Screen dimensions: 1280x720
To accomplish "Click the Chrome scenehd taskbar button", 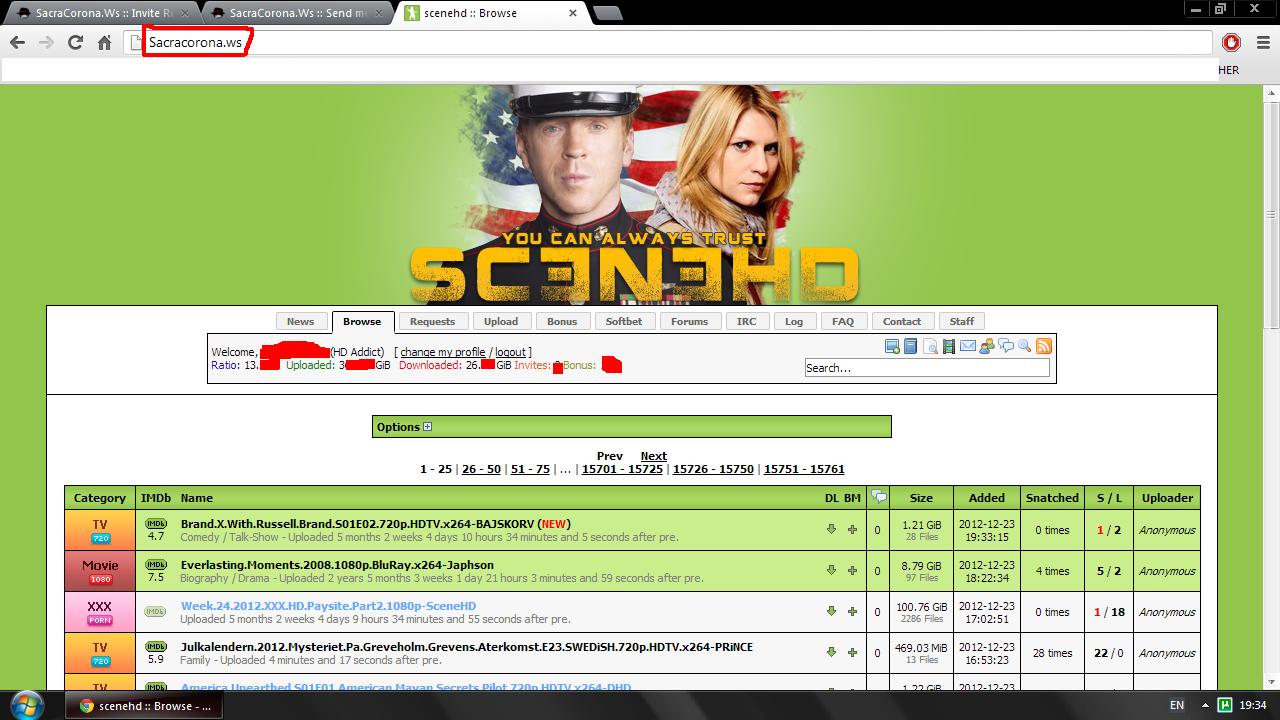I will [x=144, y=705].
